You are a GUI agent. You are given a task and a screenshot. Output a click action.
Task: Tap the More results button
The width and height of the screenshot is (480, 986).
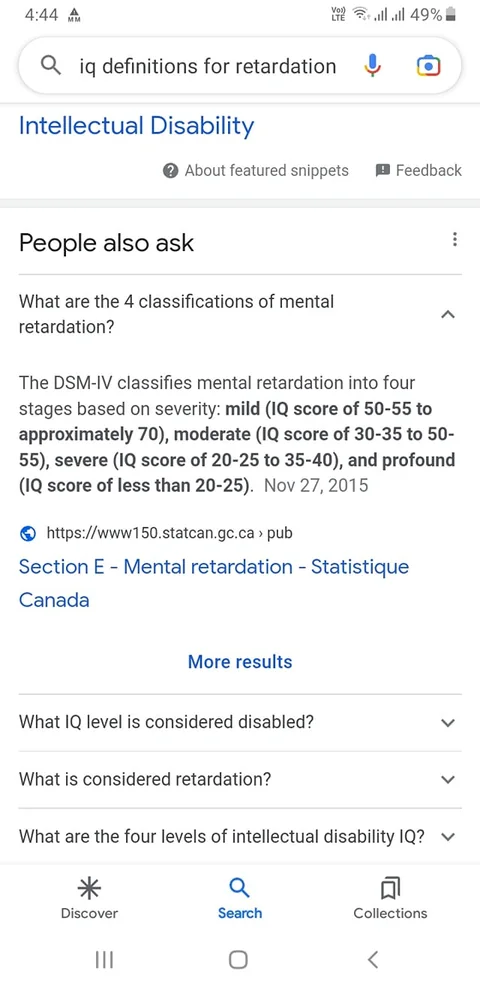[240, 662]
